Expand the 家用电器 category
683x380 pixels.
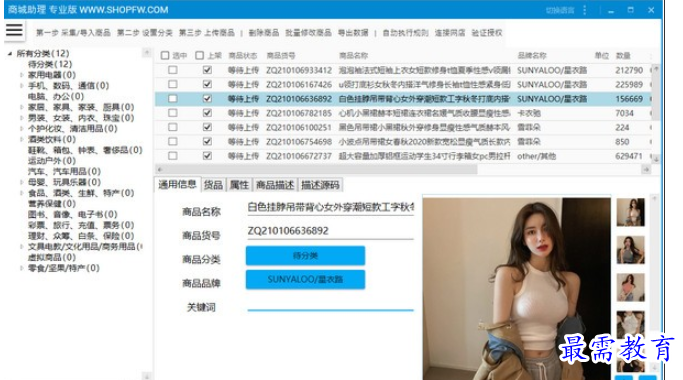(x=21, y=75)
